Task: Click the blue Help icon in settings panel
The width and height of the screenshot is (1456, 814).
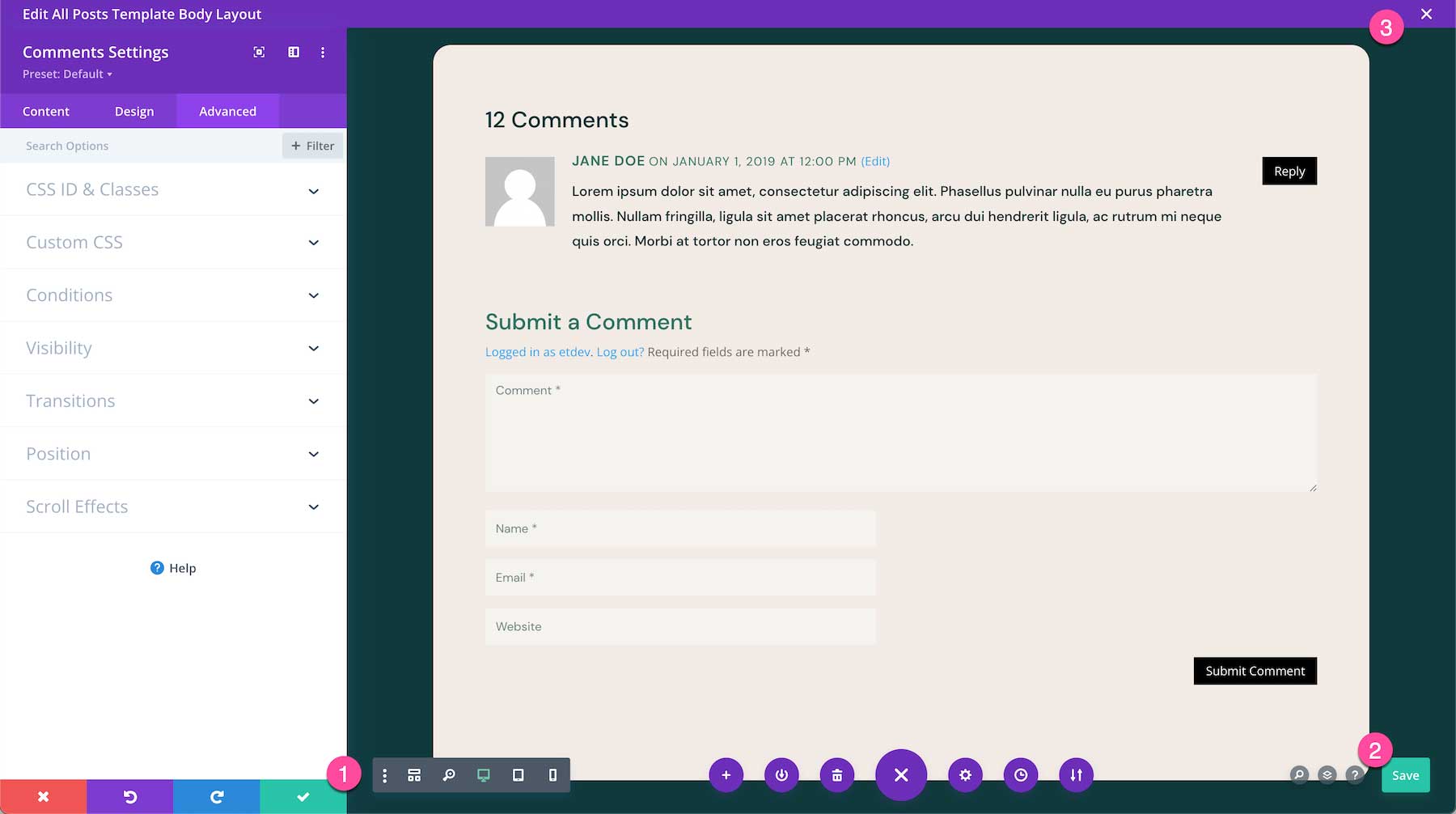Action: click(157, 568)
